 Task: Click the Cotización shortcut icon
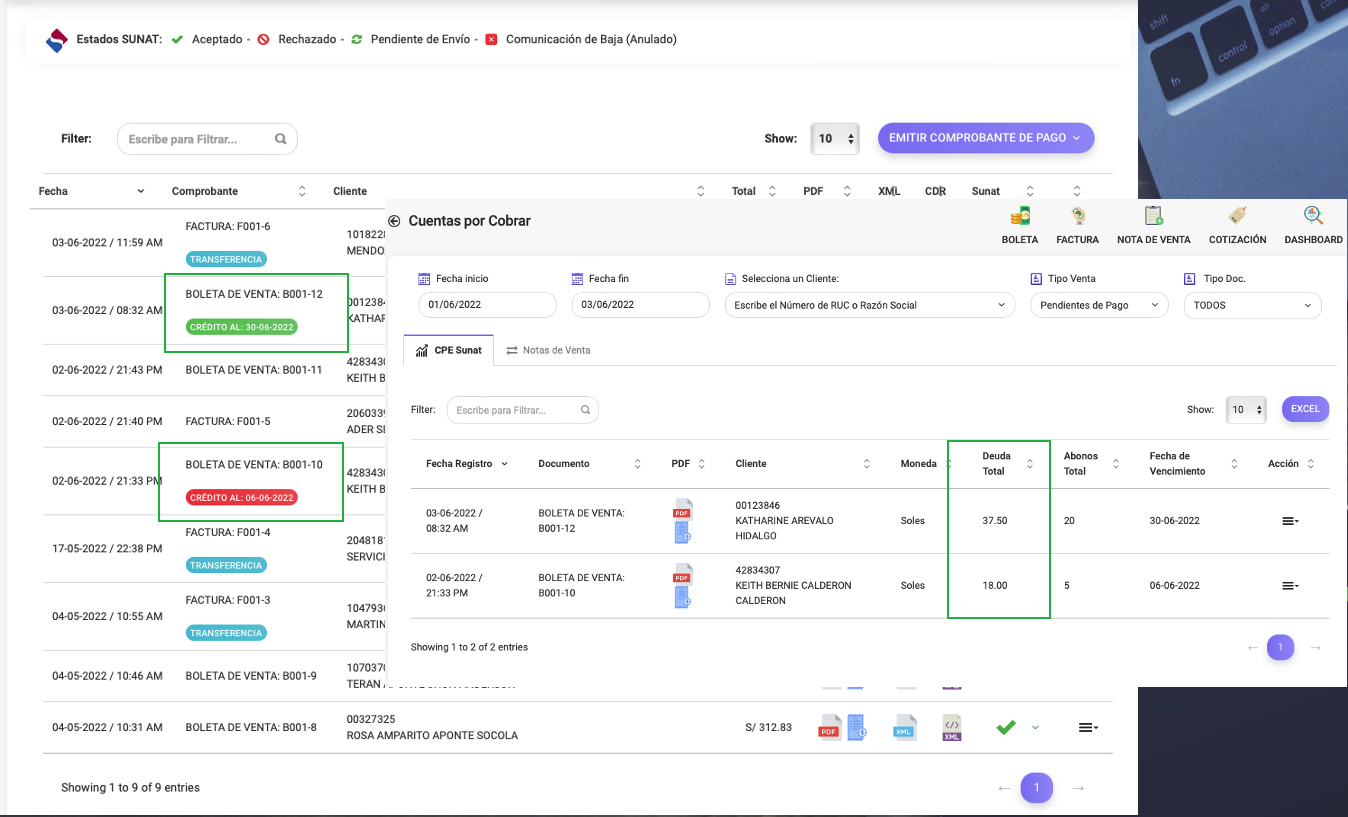point(1237,217)
